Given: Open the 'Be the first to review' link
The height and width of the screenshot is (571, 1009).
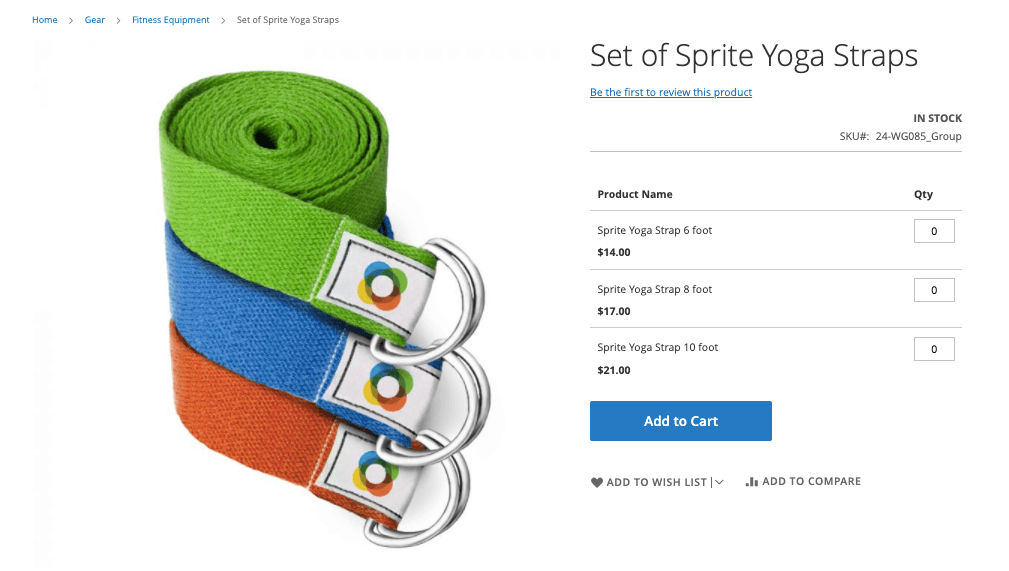Looking at the screenshot, I should click(x=671, y=92).
